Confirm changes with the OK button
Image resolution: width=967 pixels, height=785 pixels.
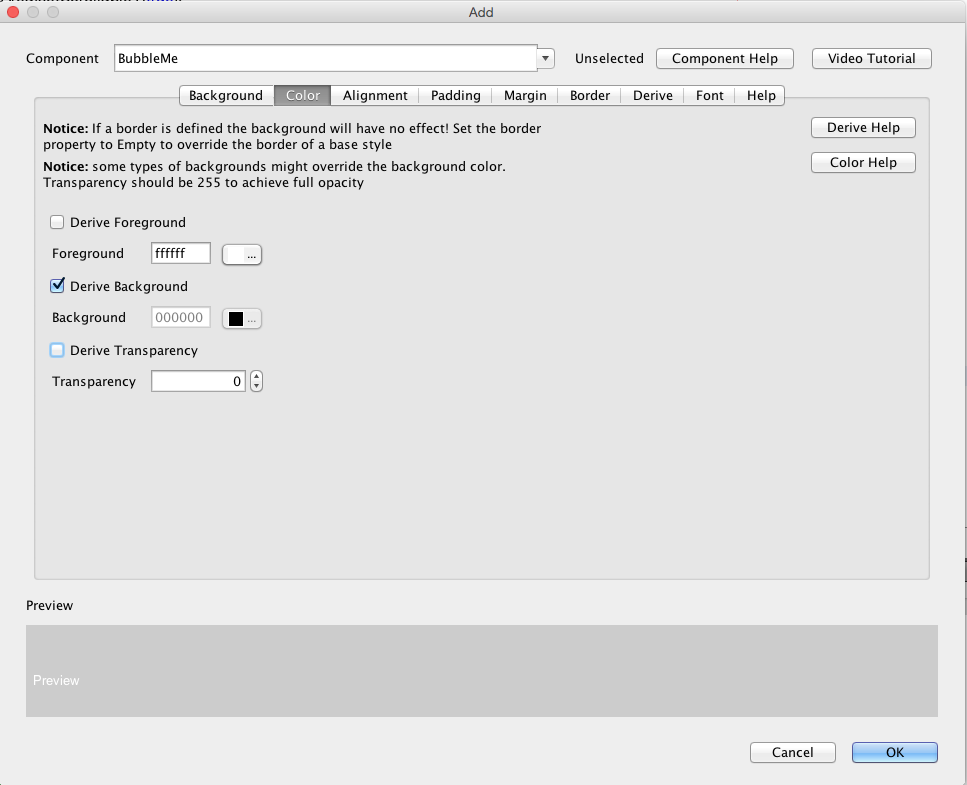893,752
